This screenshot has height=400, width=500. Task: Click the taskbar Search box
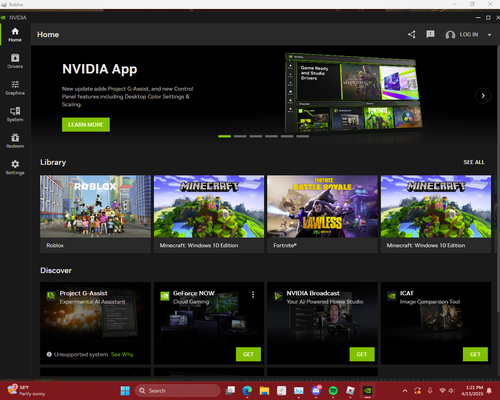178,391
